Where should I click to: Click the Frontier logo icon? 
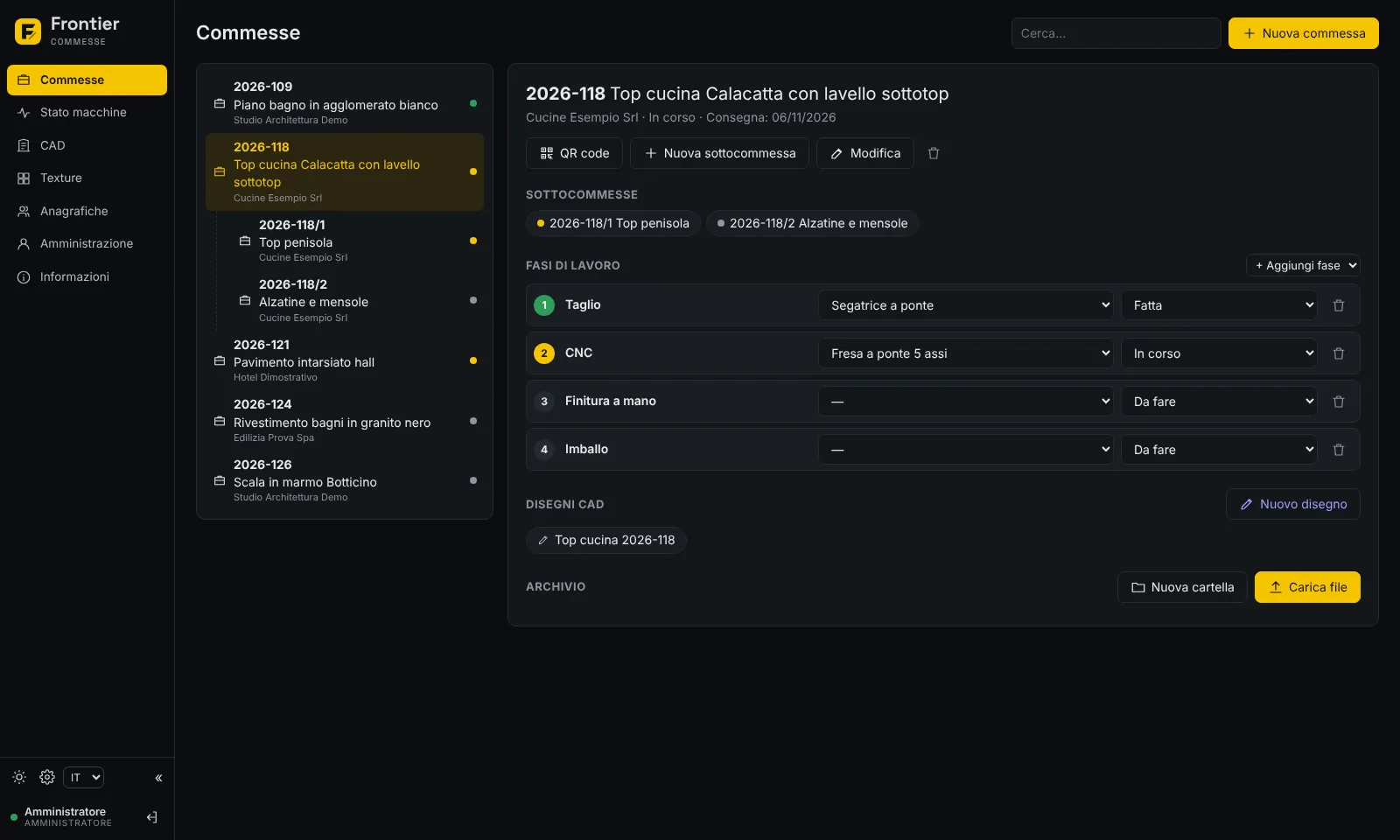coord(28,31)
